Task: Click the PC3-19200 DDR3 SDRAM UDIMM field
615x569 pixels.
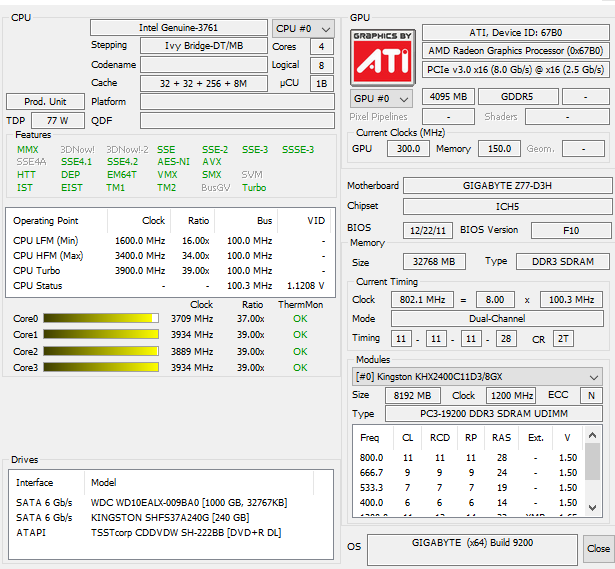Action: [494, 414]
